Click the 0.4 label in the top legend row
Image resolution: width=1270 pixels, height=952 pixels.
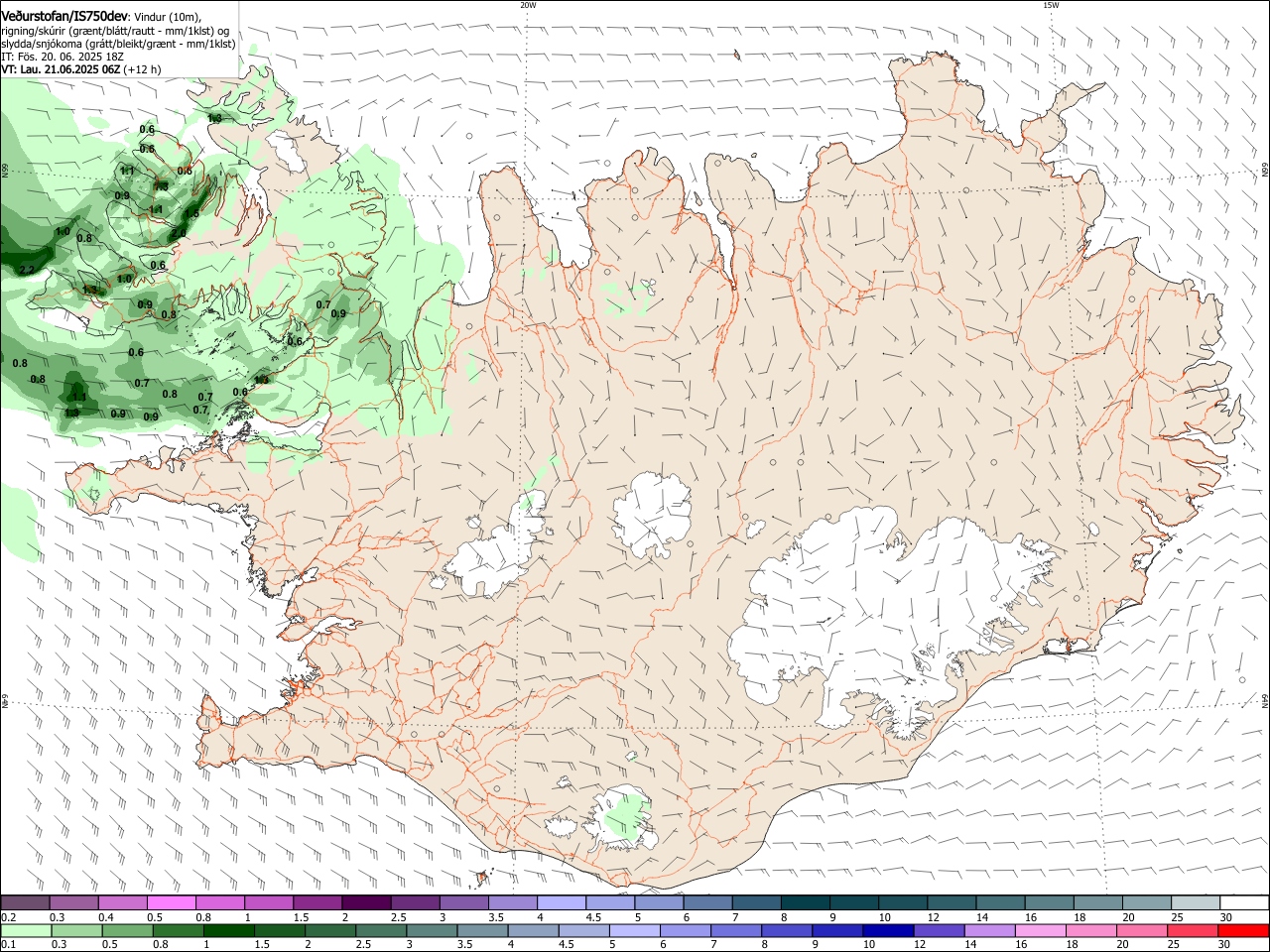coord(106,917)
